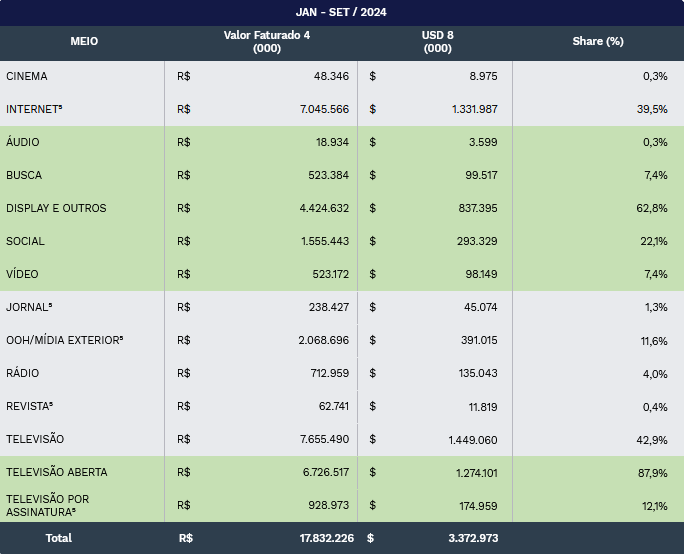The width and height of the screenshot is (684, 554).
Task: Select Revista USD value 11.819
Action: tap(483, 407)
